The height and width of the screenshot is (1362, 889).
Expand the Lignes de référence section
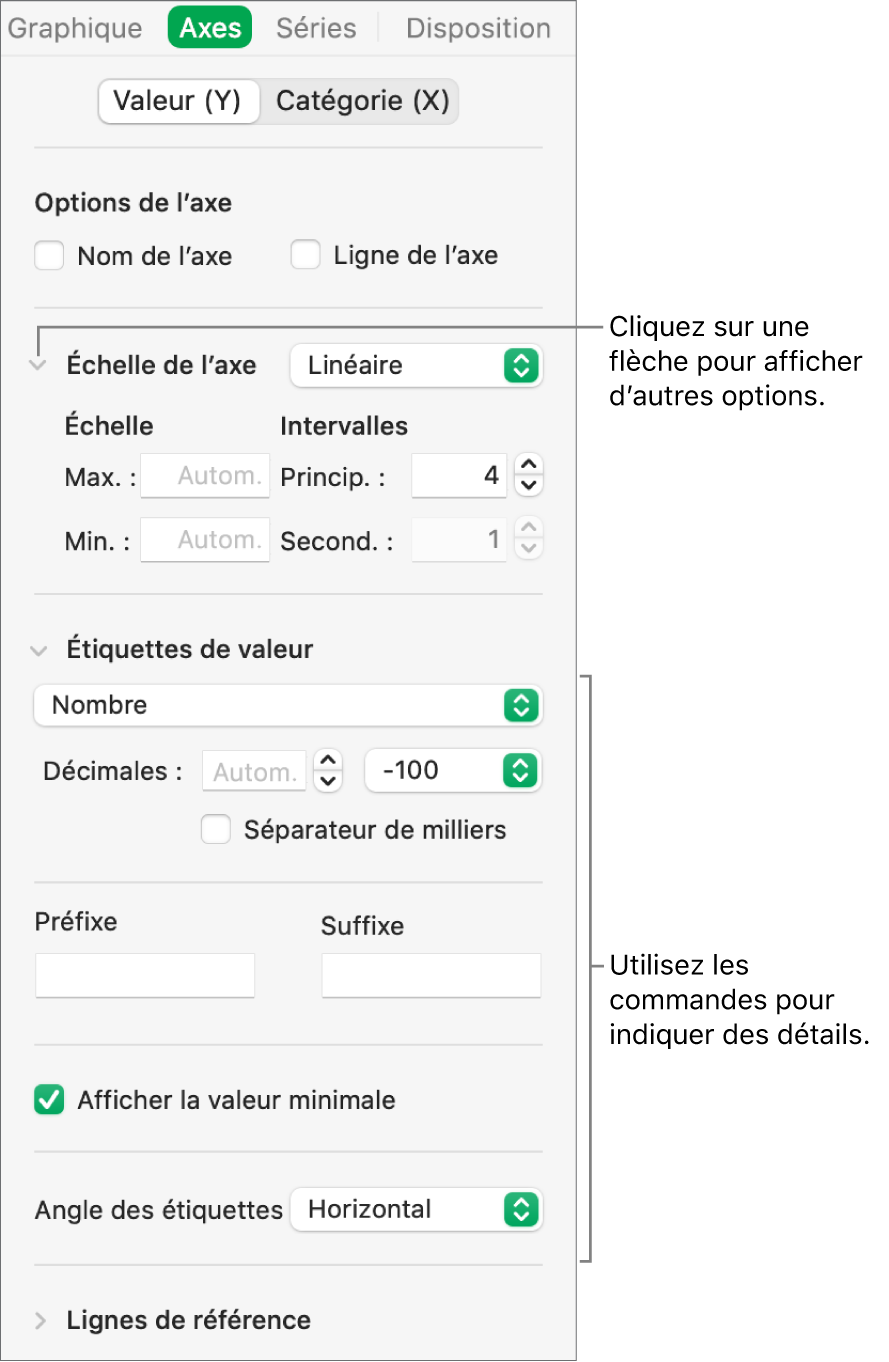click(x=41, y=1321)
